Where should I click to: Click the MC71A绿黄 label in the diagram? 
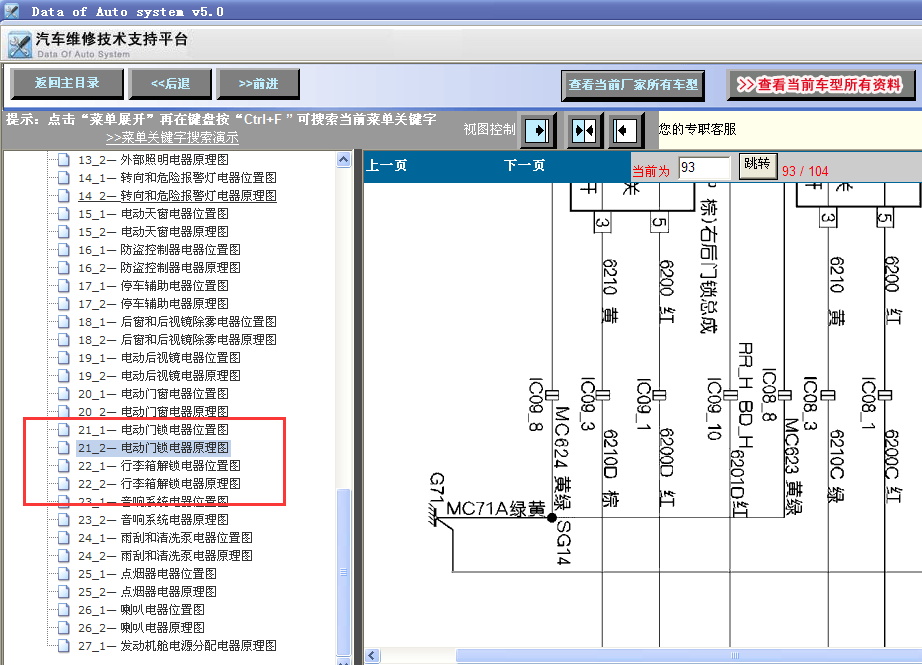[496, 509]
